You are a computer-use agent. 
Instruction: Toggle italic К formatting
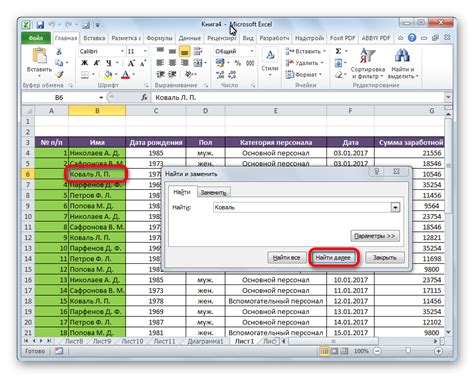(x=97, y=63)
